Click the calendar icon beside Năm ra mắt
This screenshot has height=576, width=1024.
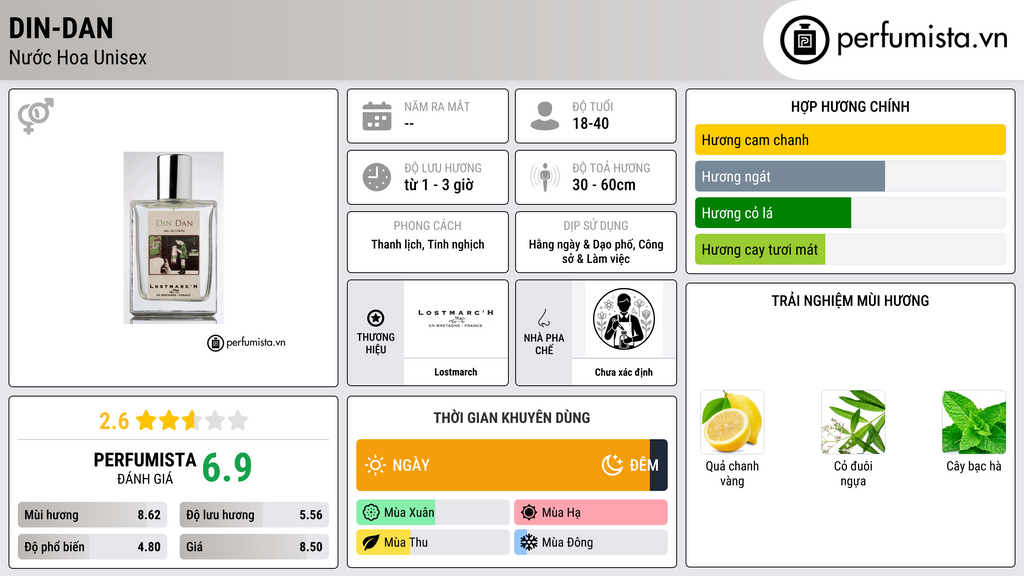coord(377,116)
